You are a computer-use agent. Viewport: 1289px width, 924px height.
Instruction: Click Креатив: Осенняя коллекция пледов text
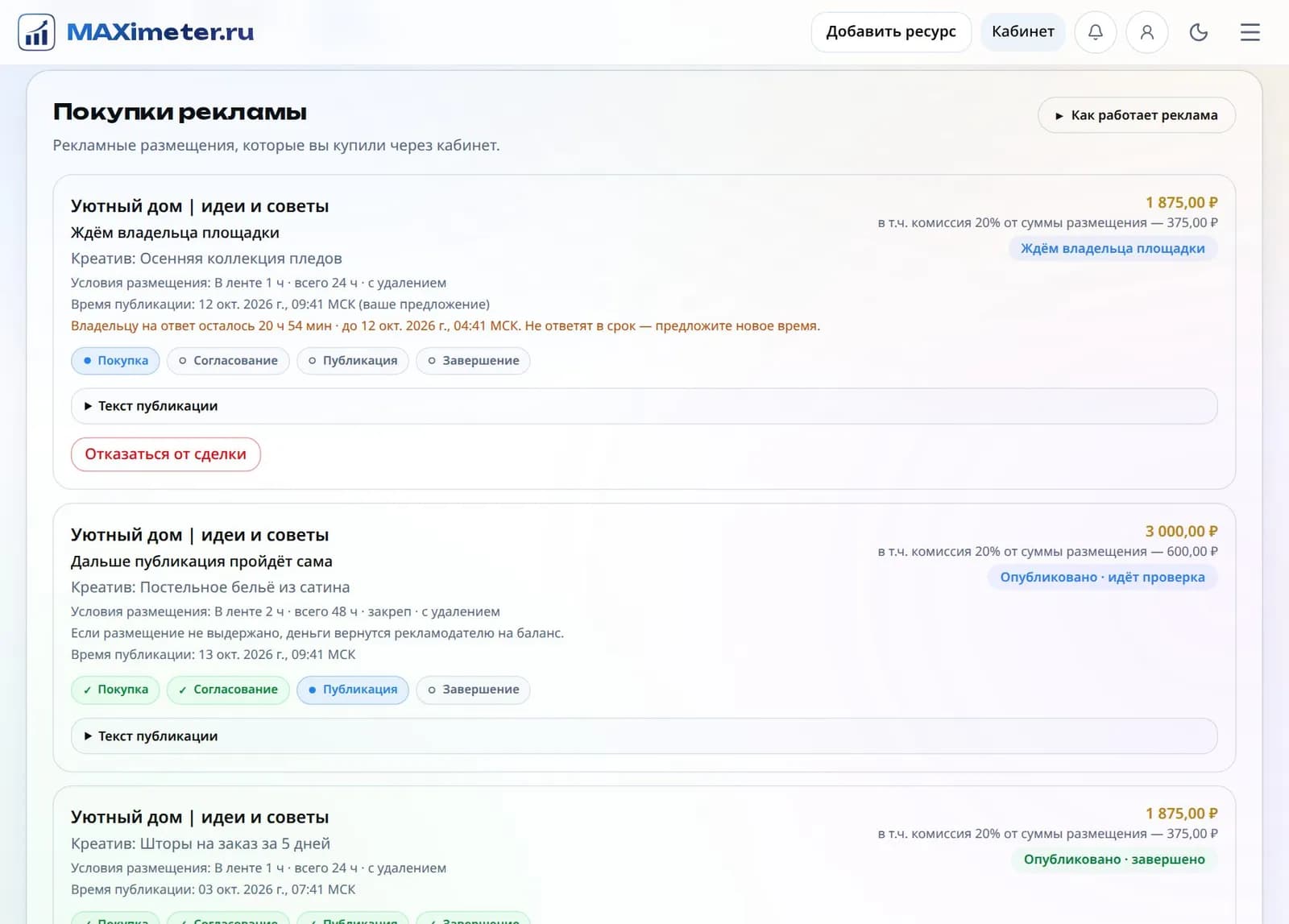[206, 259]
